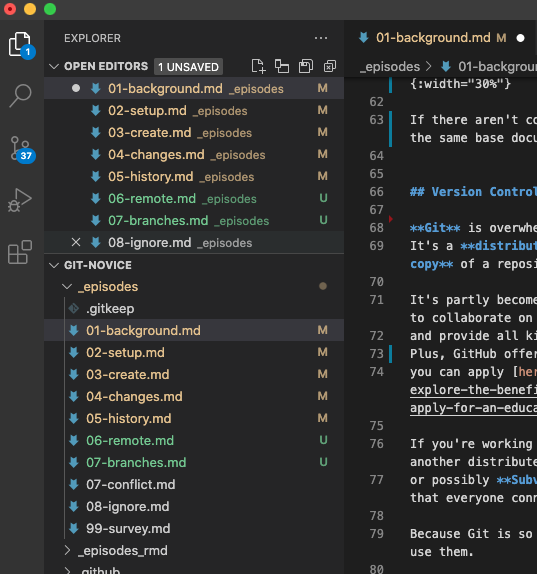
Task: Collapse the GIT-NOVICE folder section
Action: (x=54, y=265)
